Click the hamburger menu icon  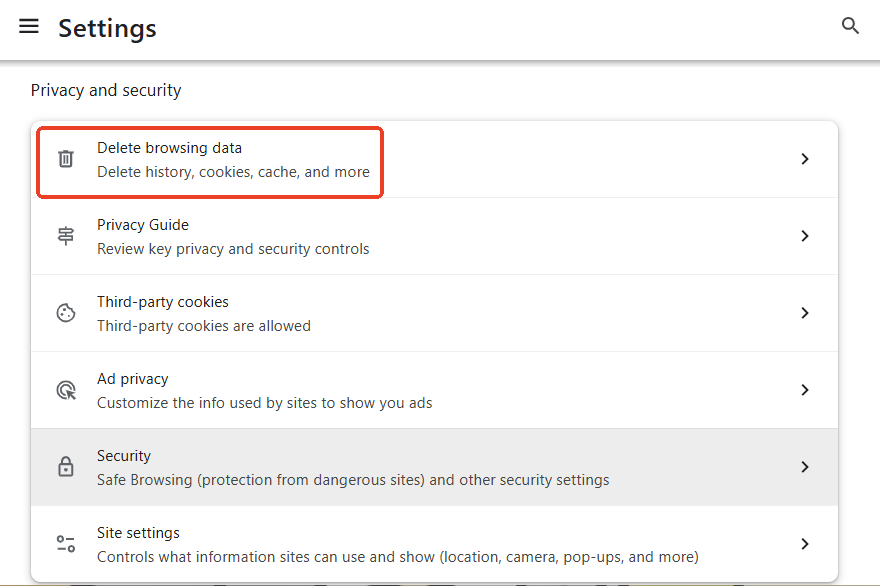pos(29,27)
